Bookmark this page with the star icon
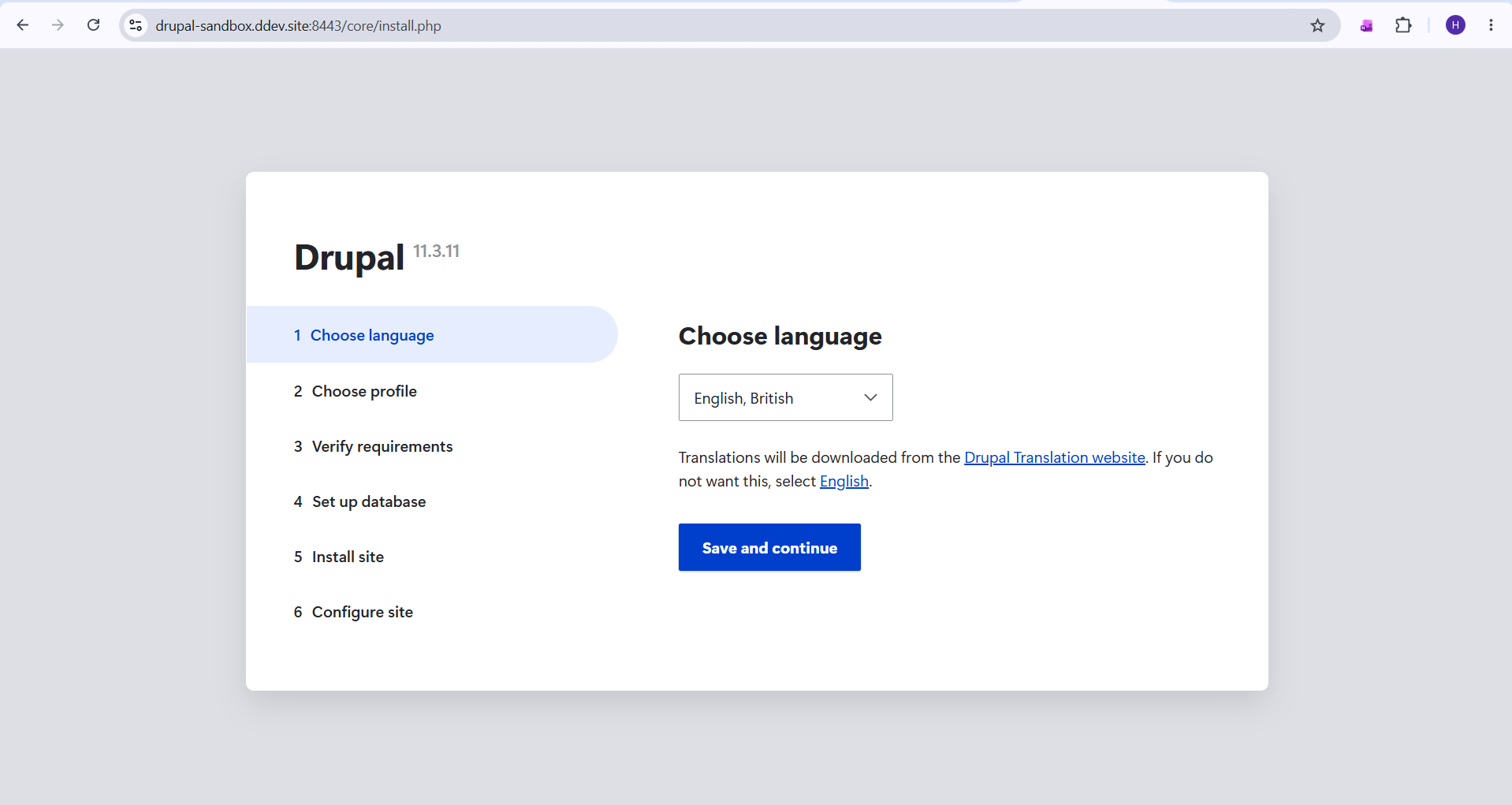Viewport: 1512px width, 805px height. [1317, 25]
